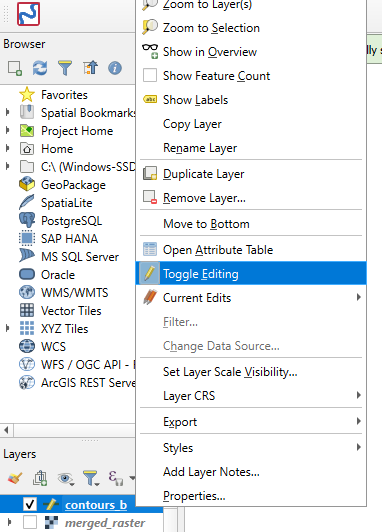Select the contours_b layer name
Image resolution: width=382 pixels, height=532 pixels.
coord(96,505)
